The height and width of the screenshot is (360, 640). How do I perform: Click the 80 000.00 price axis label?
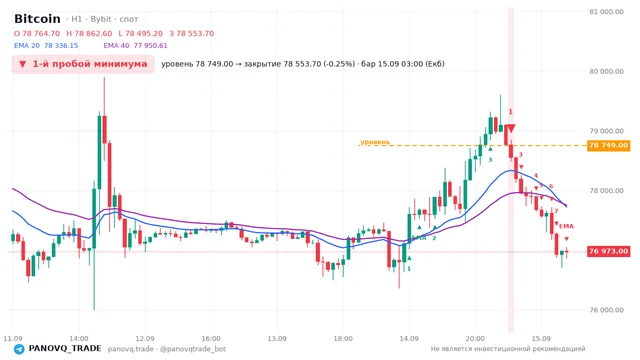coord(607,71)
